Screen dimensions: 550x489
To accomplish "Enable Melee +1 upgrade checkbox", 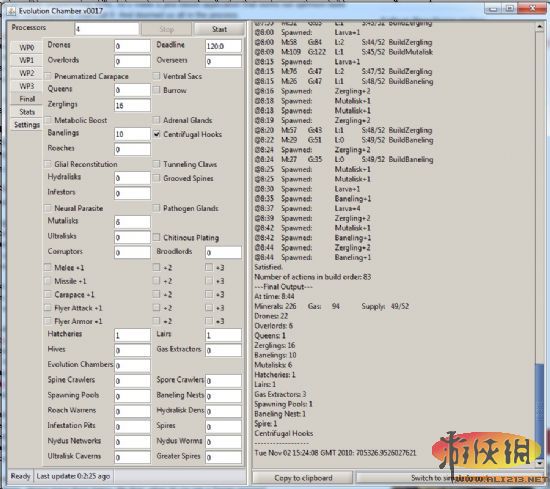I will 48,267.
